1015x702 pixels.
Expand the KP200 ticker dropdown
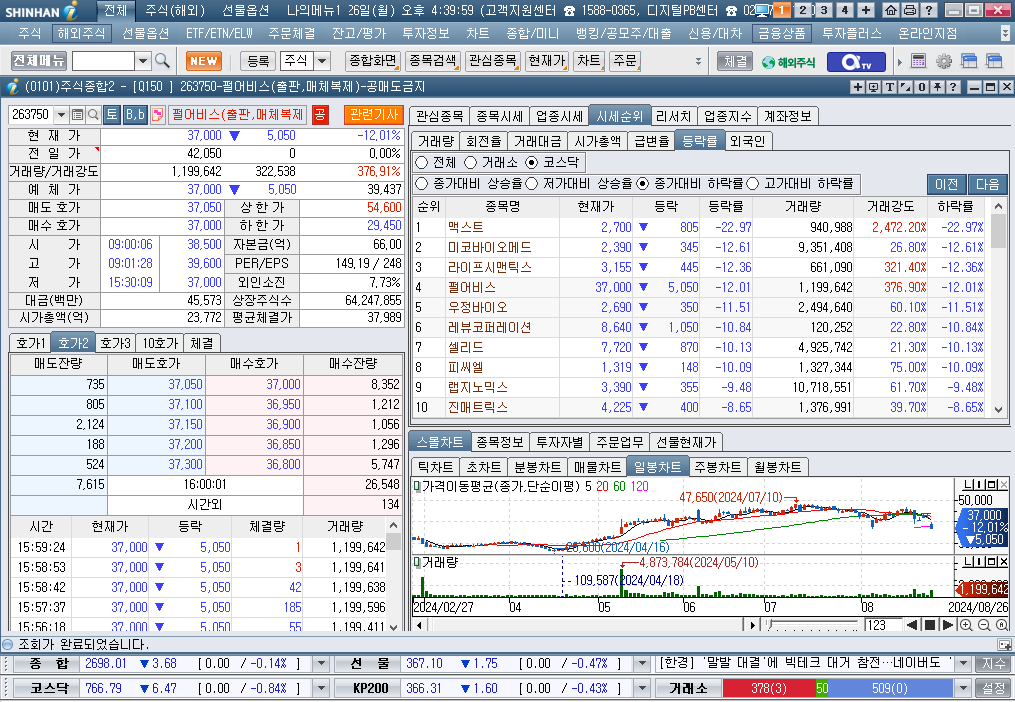[641, 688]
